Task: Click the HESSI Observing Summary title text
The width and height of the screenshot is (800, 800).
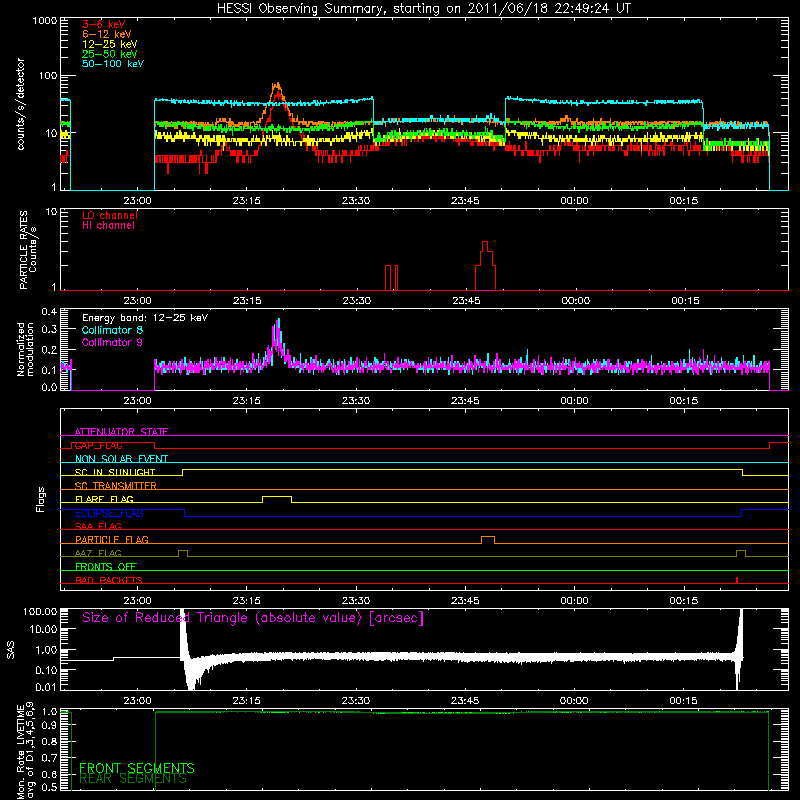Action: click(423, 9)
